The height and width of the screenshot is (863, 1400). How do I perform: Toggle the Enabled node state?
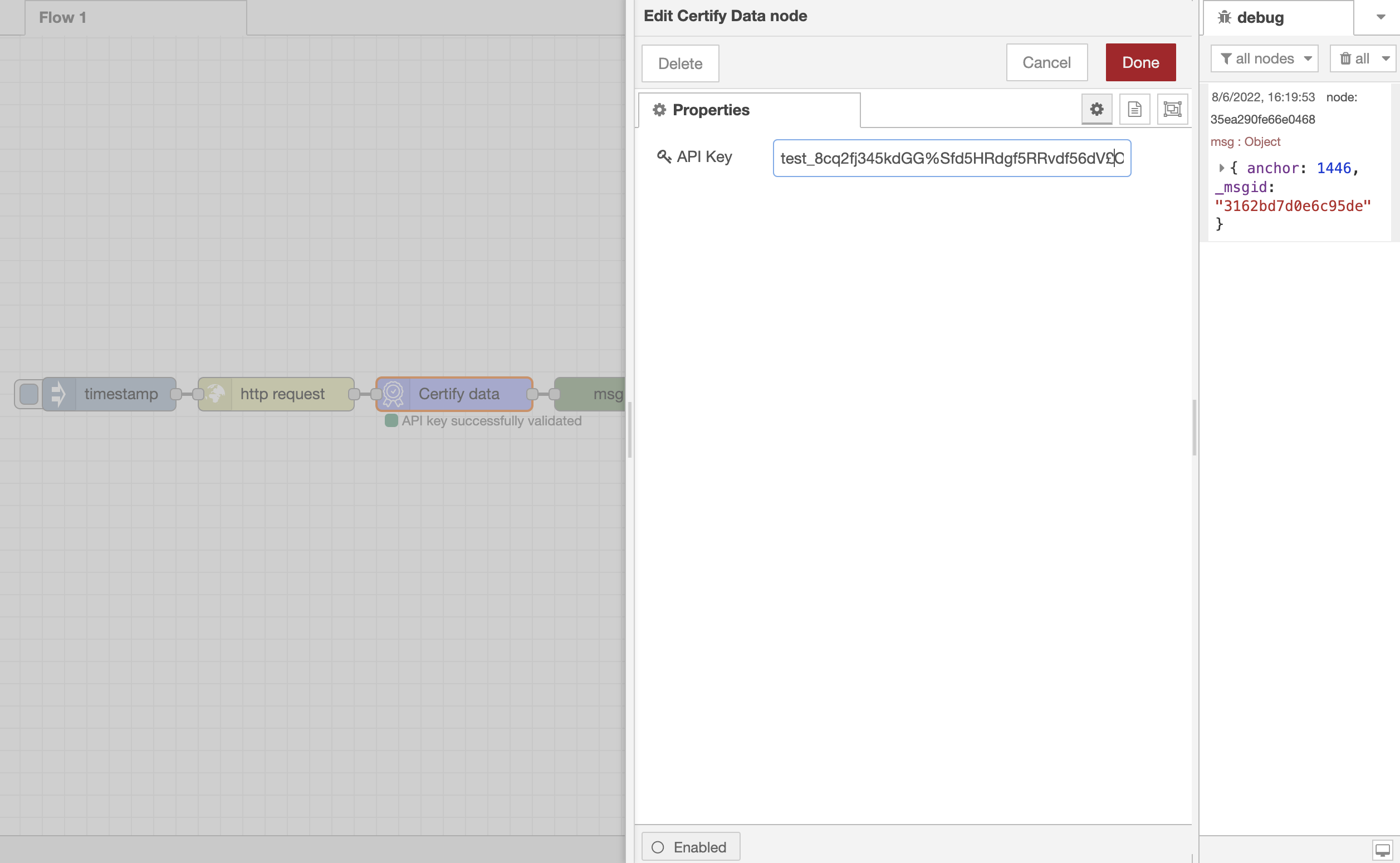691,846
